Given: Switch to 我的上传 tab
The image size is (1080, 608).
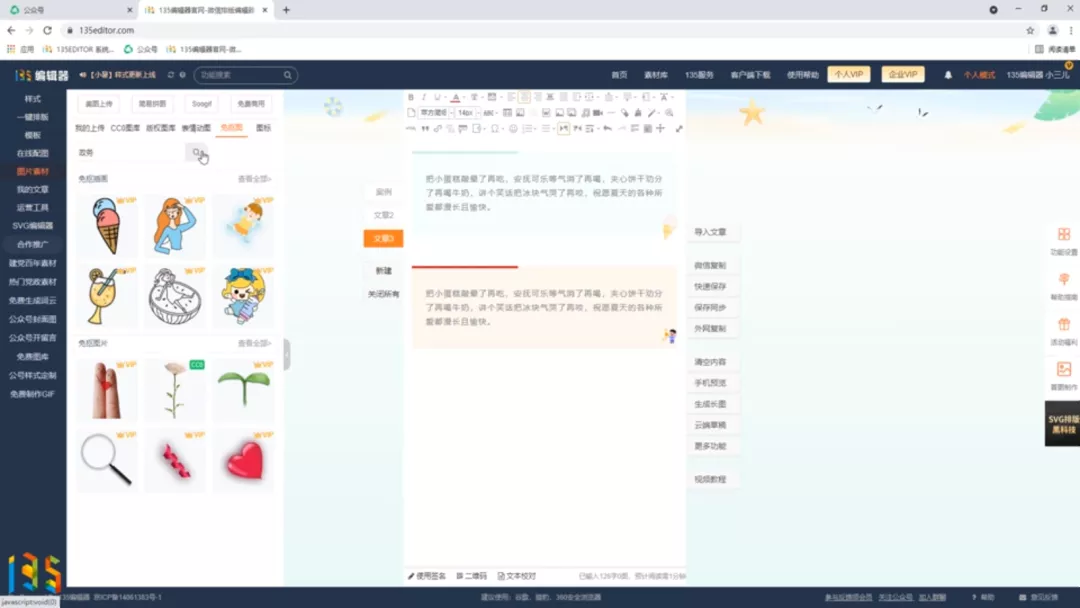Looking at the screenshot, I should [90, 128].
